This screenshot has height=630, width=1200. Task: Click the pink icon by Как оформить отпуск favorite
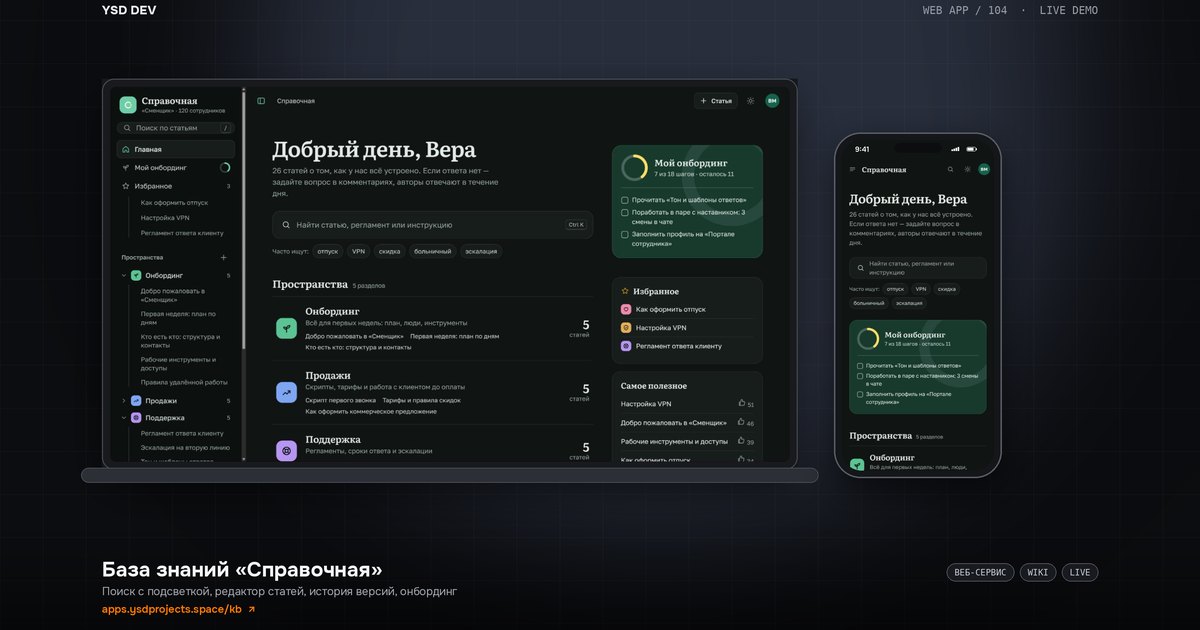tap(626, 310)
